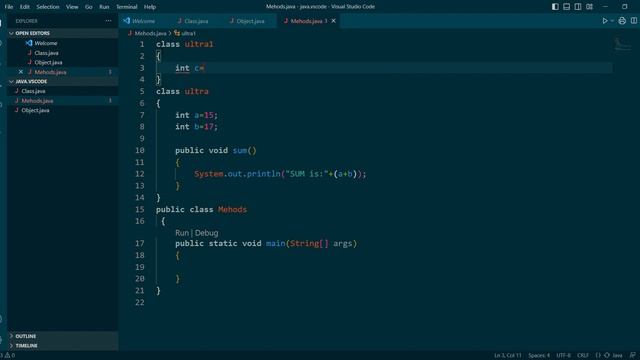Run the Java file with the play icon

(605, 21)
